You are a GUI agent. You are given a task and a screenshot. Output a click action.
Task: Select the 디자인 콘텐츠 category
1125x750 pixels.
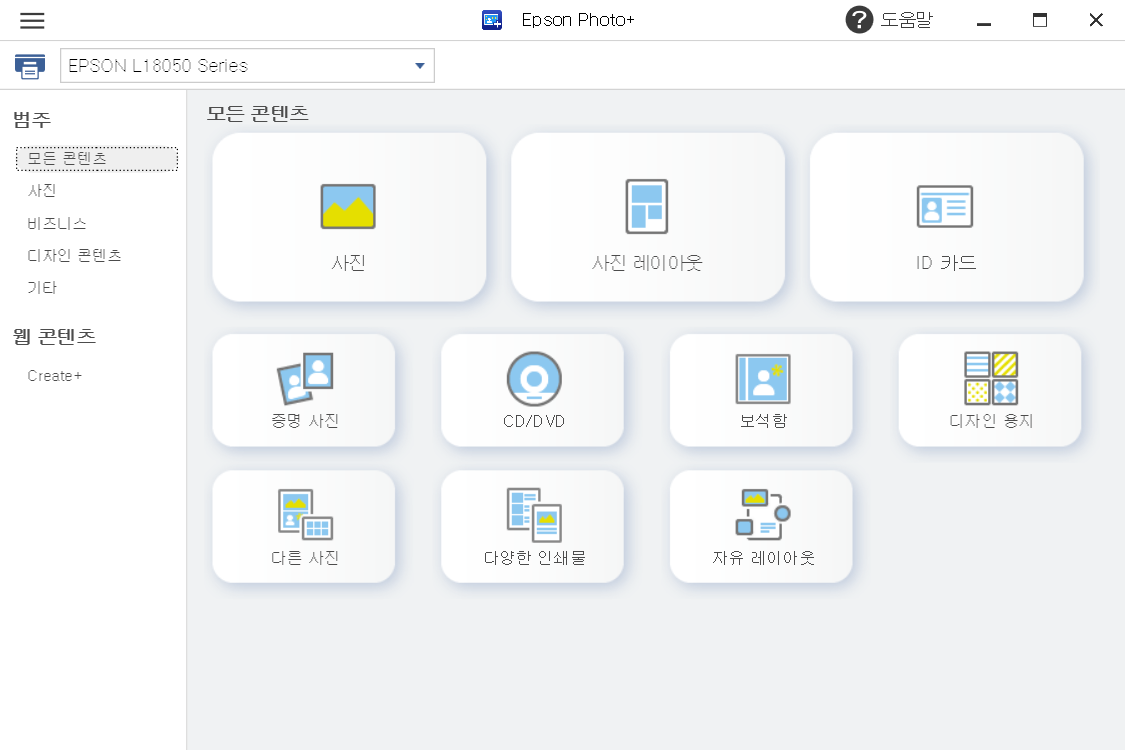click(75, 256)
